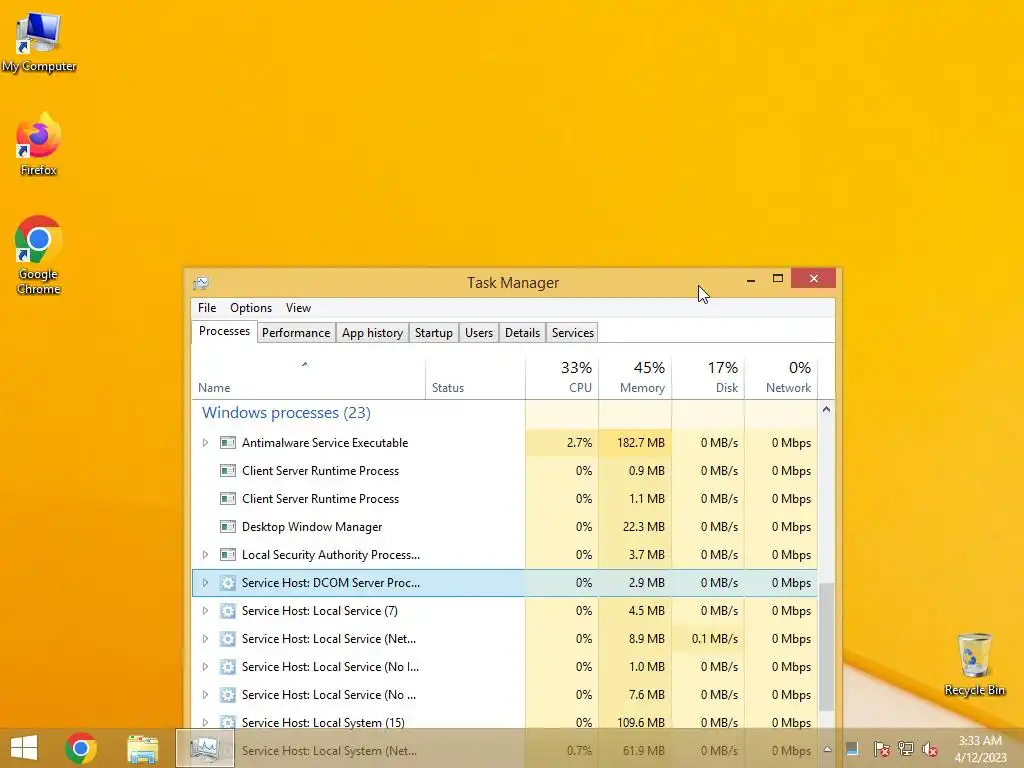Click the 182.7 MB memory value
The width and height of the screenshot is (1024, 768).
pos(641,443)
